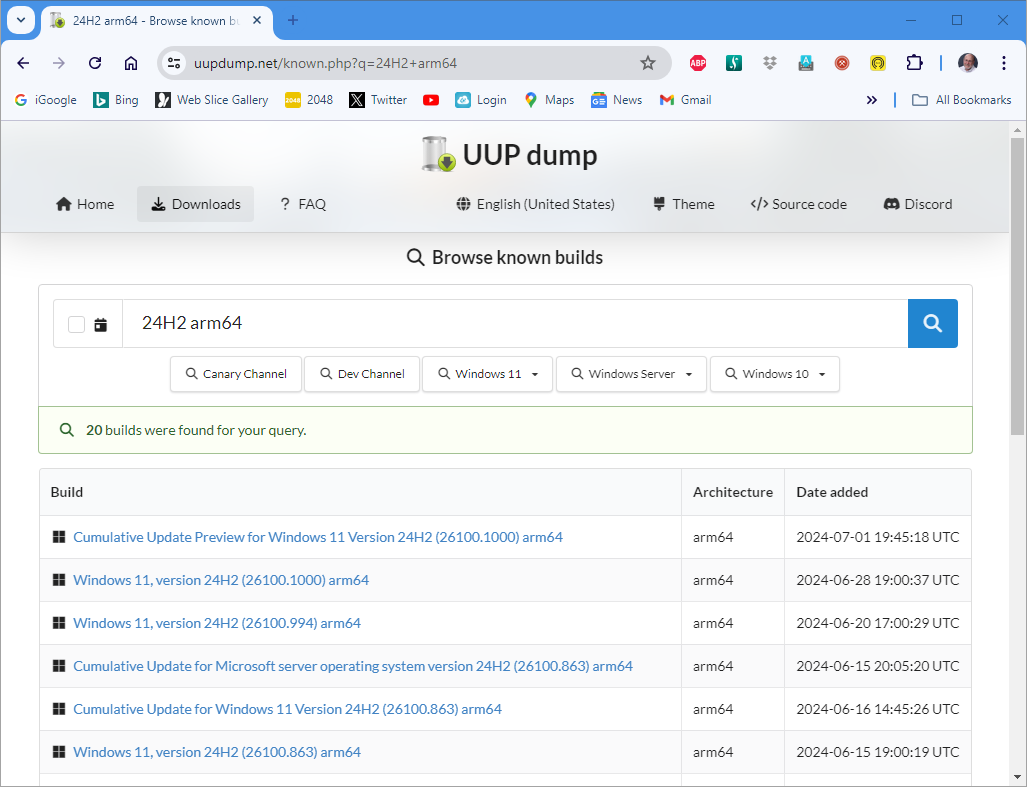Screen dimensions: 1027x787
Task: Bookmark the page with the star icon
Action: 648,62
